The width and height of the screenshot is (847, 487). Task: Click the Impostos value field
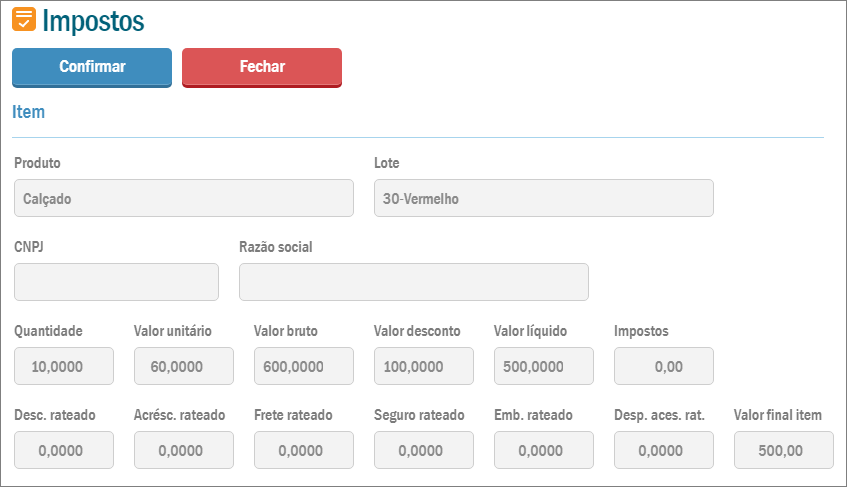pyautogui.click(x=664, y=366)
